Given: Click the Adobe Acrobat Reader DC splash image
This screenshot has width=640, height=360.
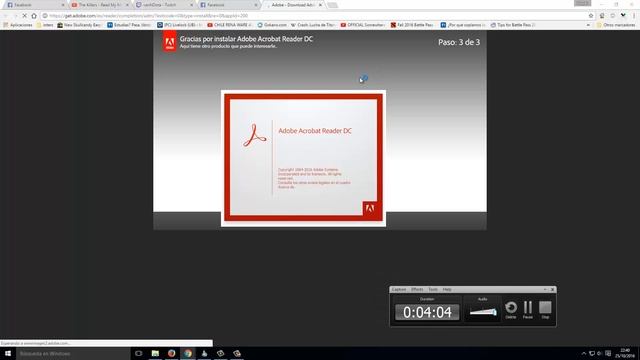Looking at the screenshot, I should tap(303, 158).
